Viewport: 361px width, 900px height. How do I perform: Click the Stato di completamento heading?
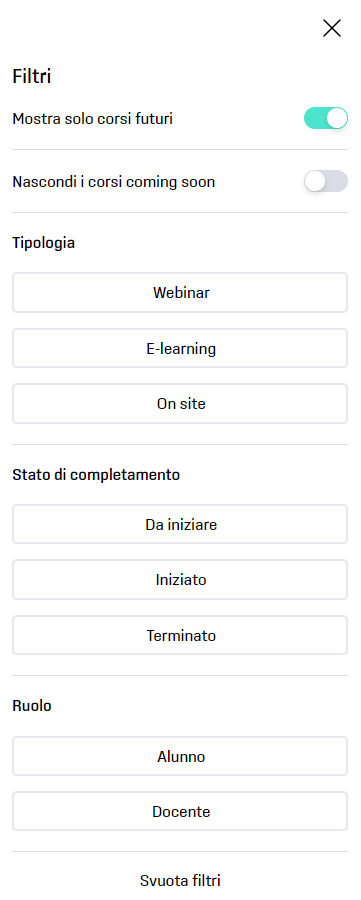click(96, 475)
